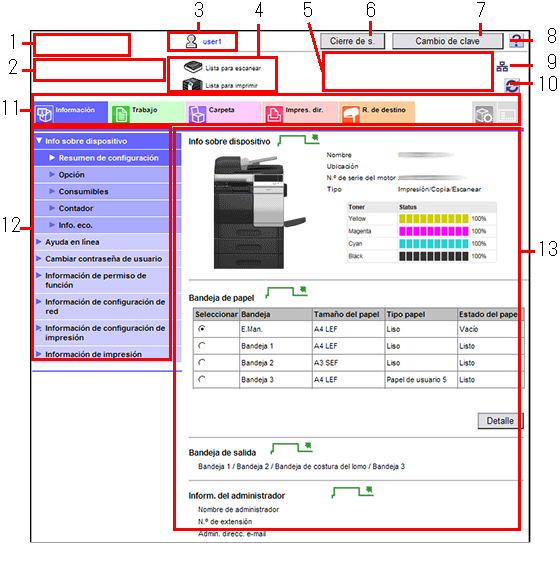Switch to the R. de destino tab
The height and width of the screenshot is (572, 560).
pyautogui.click(x=377, y=113)
